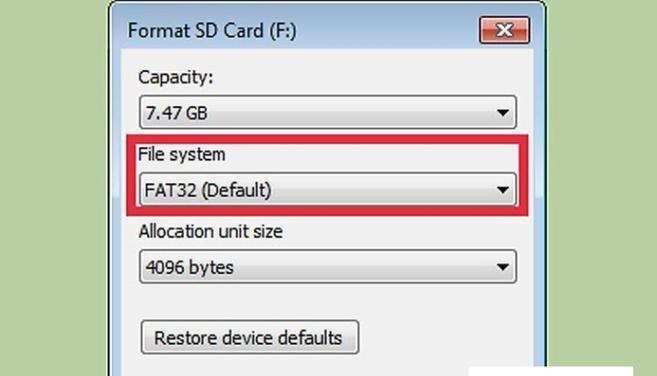This screenshot has width=657, height=376.
Task: Click the black triangle beside FAT32 (Default)
Action: click(503, 190)
